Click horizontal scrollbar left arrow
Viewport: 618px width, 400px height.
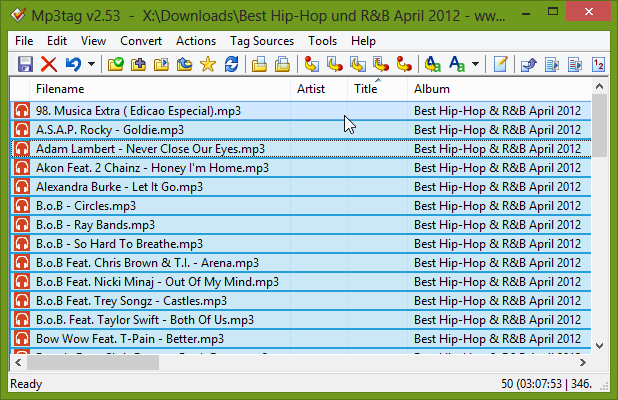[18, 363]
